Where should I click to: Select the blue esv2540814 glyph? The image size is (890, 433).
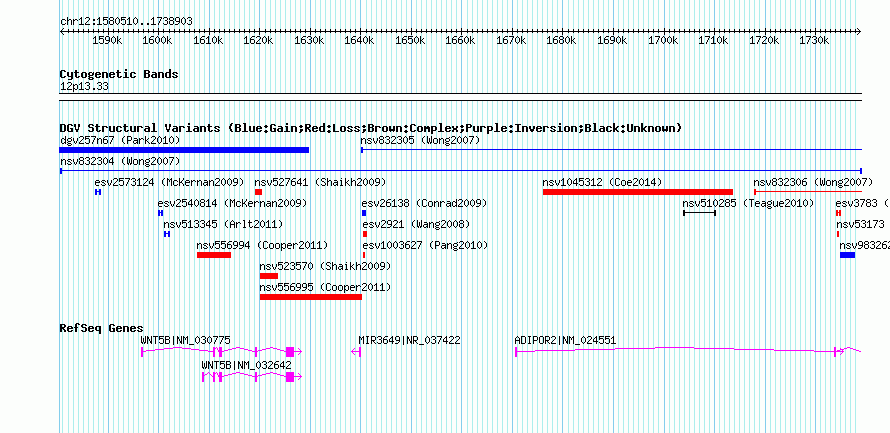pyautogui.click(x=160, y=213)
